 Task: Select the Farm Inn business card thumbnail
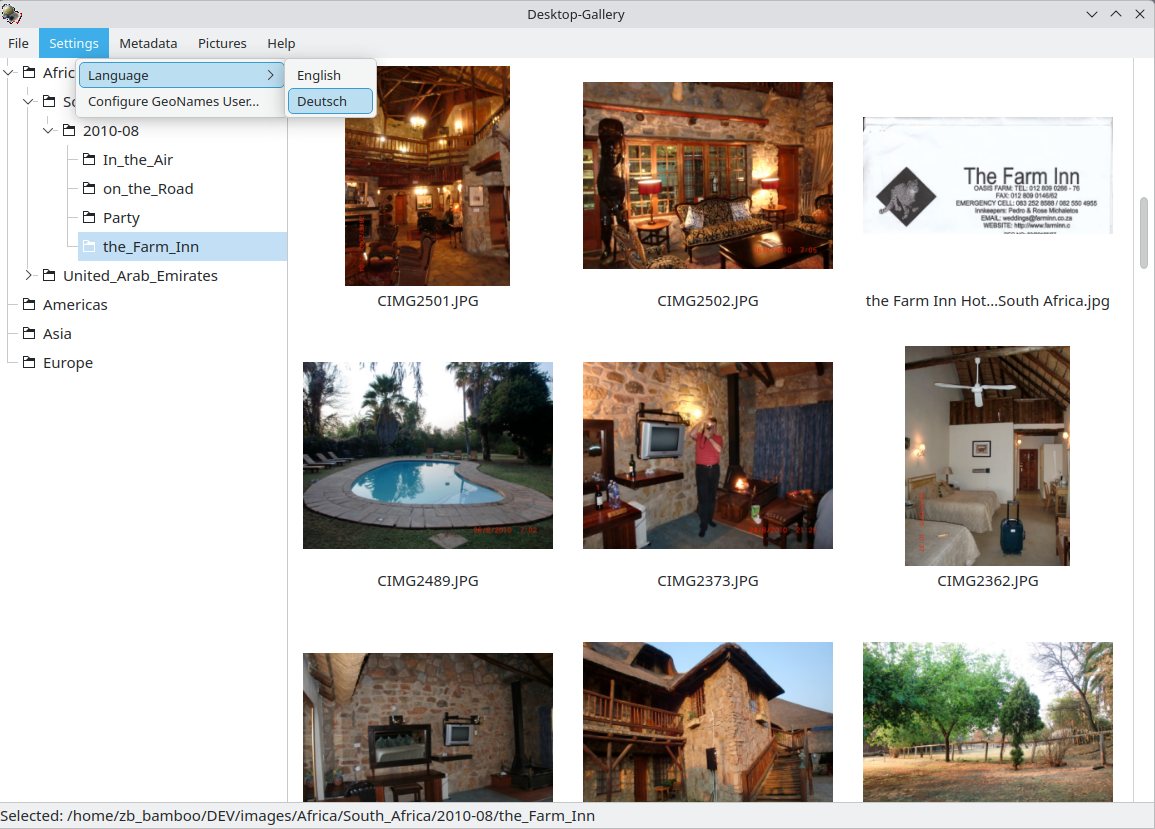[x=987, y=176]
